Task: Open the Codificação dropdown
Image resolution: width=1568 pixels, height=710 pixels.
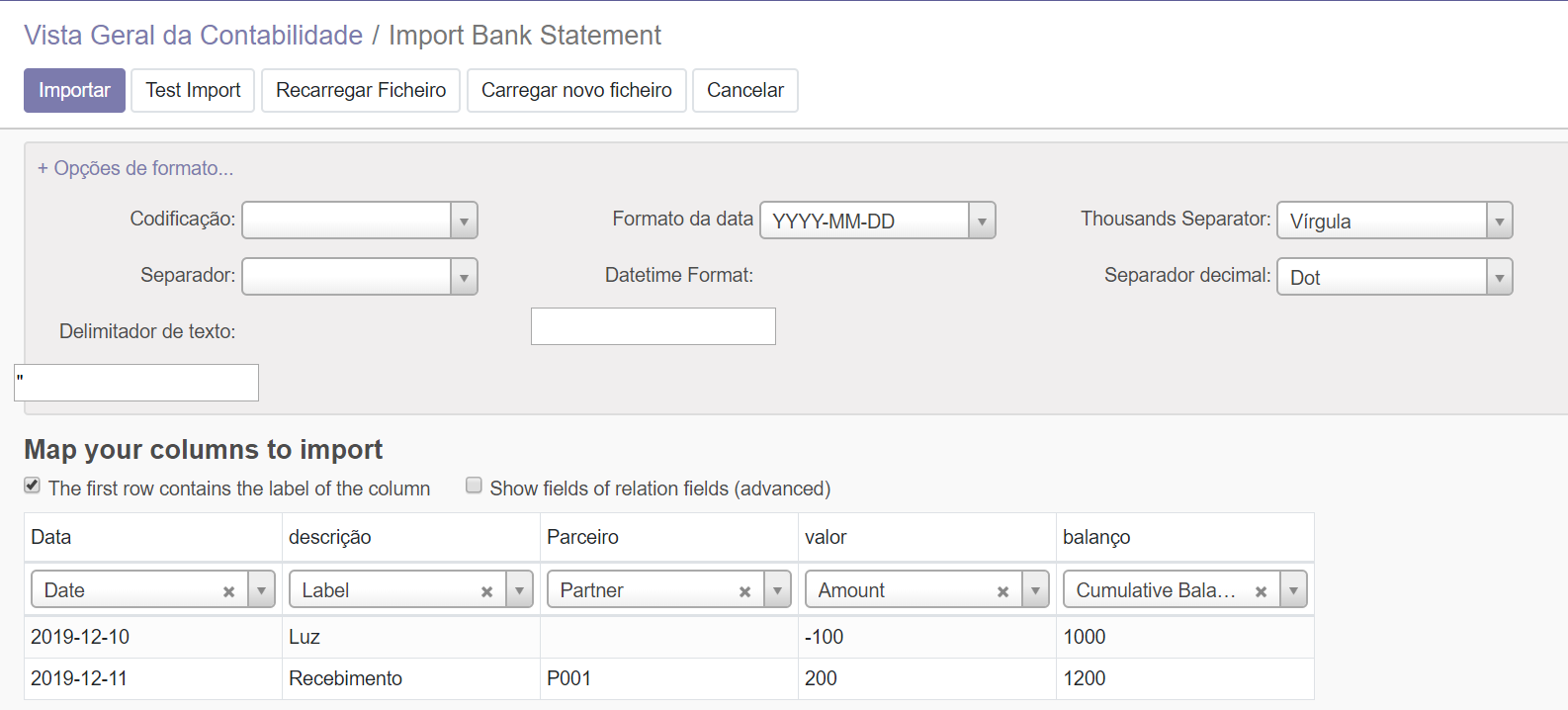Action: coord(464,221)
